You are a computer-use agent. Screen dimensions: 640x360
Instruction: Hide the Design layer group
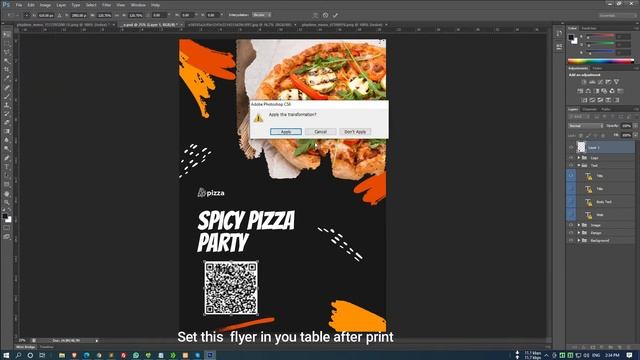(x=571, y=233)
